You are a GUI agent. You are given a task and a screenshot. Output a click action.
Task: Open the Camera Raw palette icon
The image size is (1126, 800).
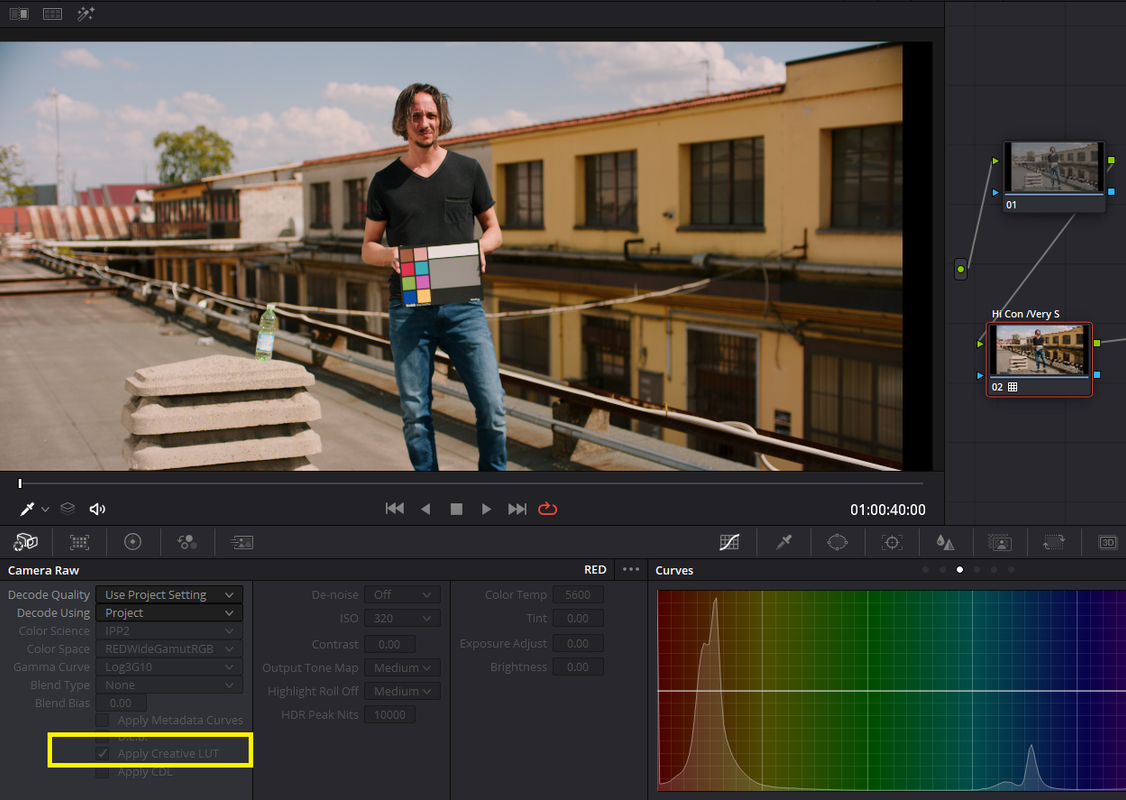coord(26,542)
